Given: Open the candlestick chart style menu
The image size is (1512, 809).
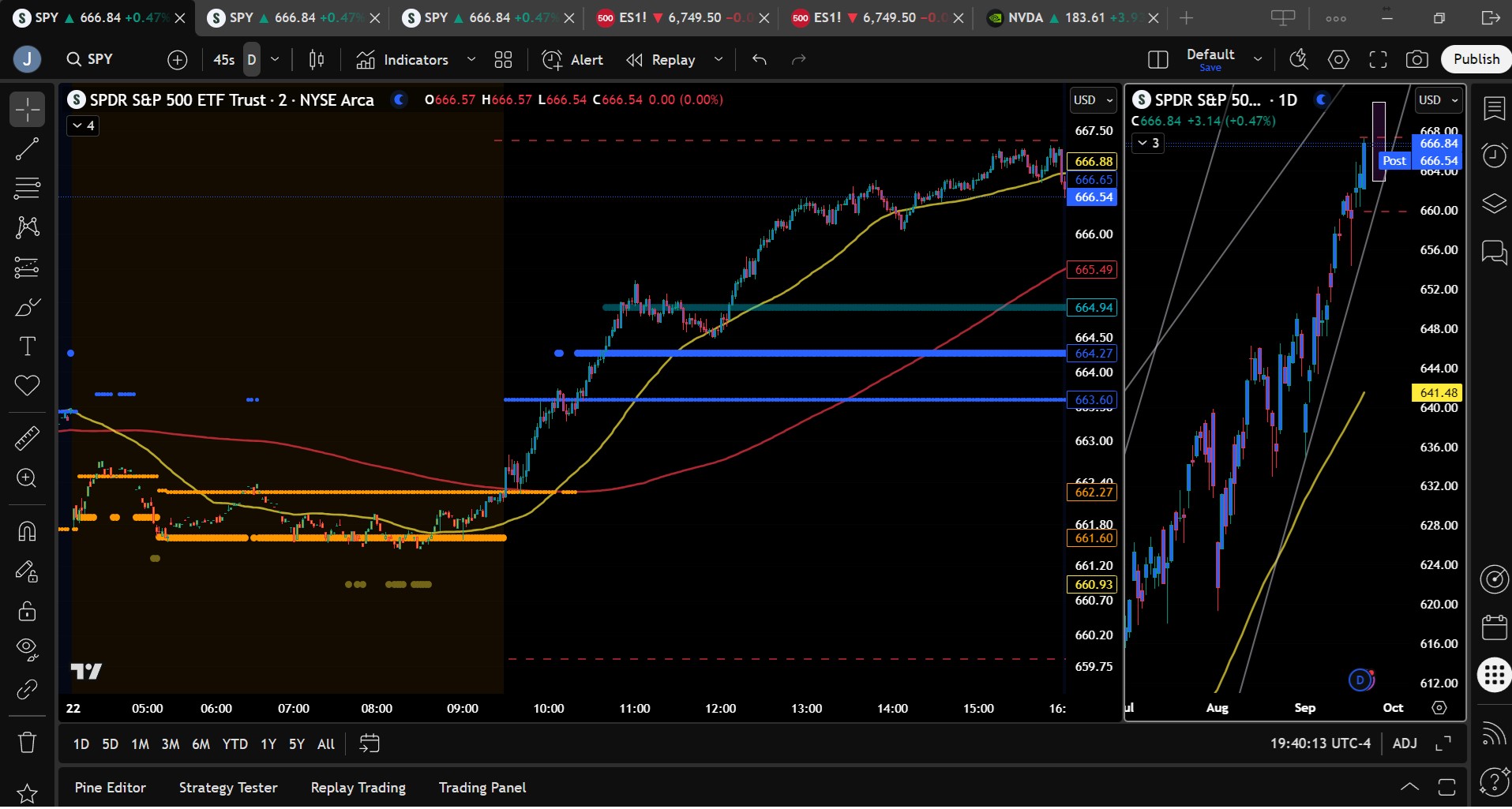Looking at the screenshot, I should point(317,59).
